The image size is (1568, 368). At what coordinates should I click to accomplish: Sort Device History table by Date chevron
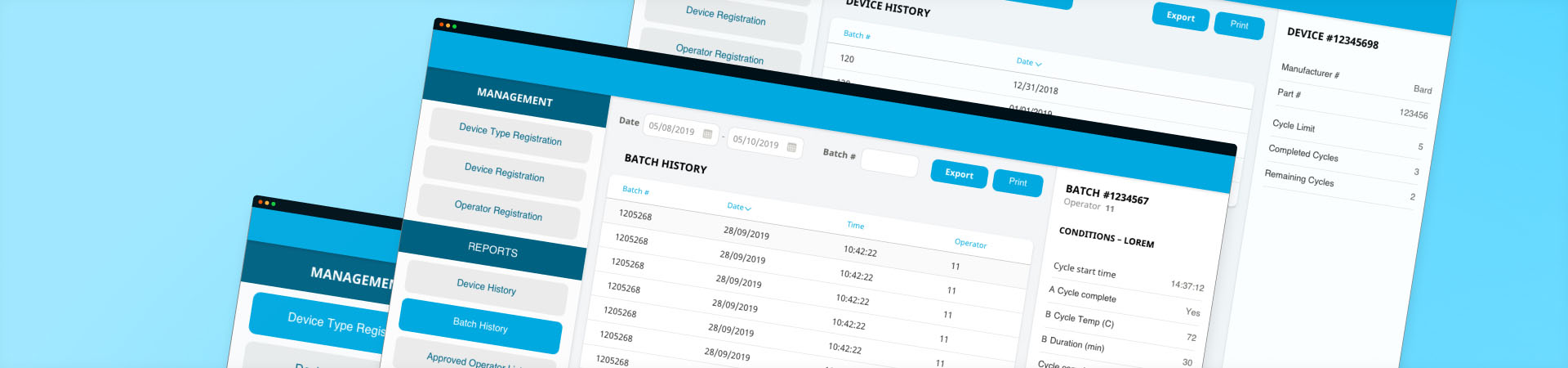pos(1038,64)
